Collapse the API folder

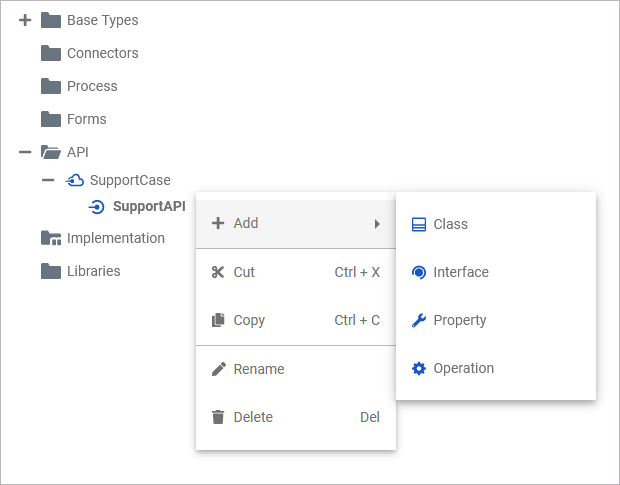tap(26, 152)
